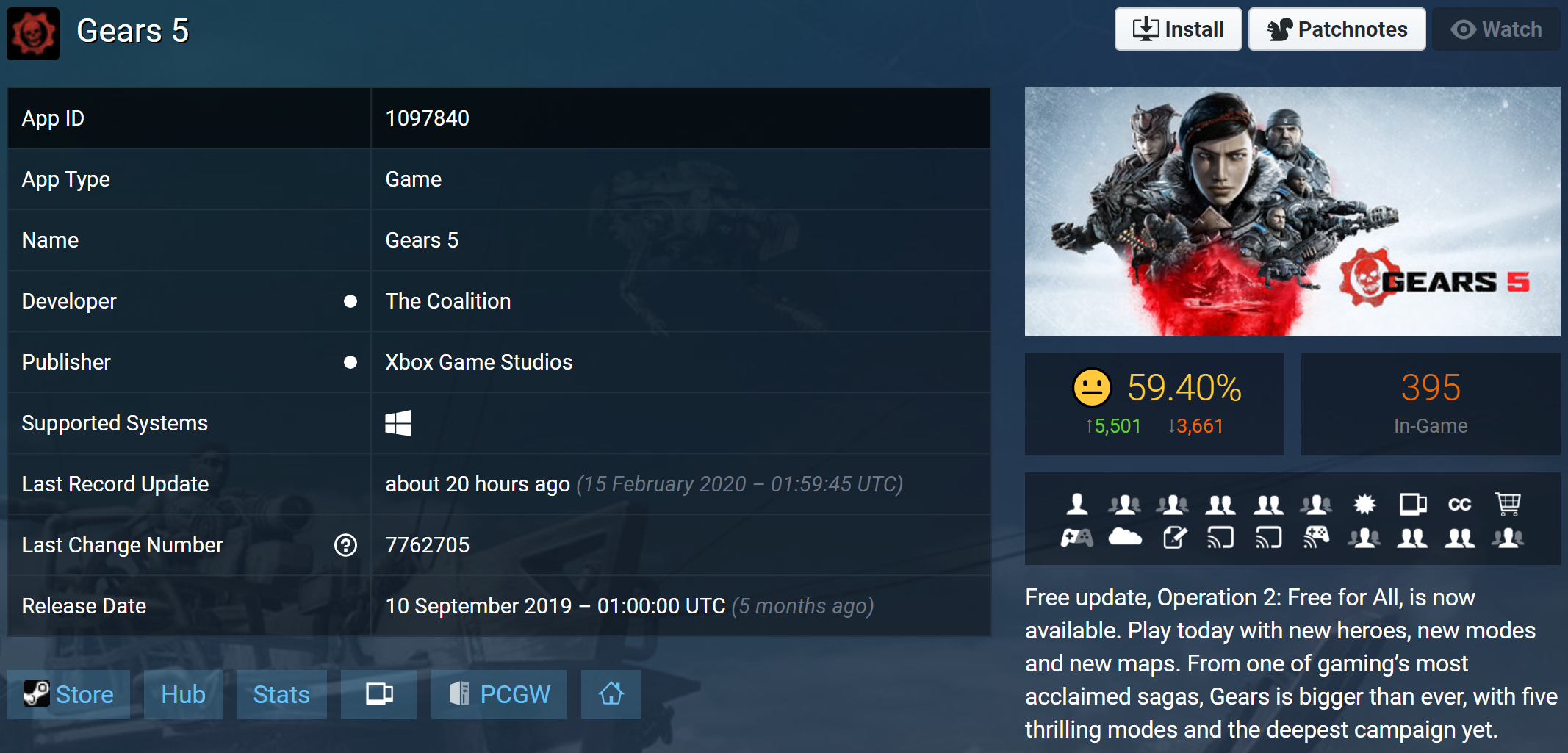Open trading cards button beside Stats
1568x753 pixels.
pos(378,694)
